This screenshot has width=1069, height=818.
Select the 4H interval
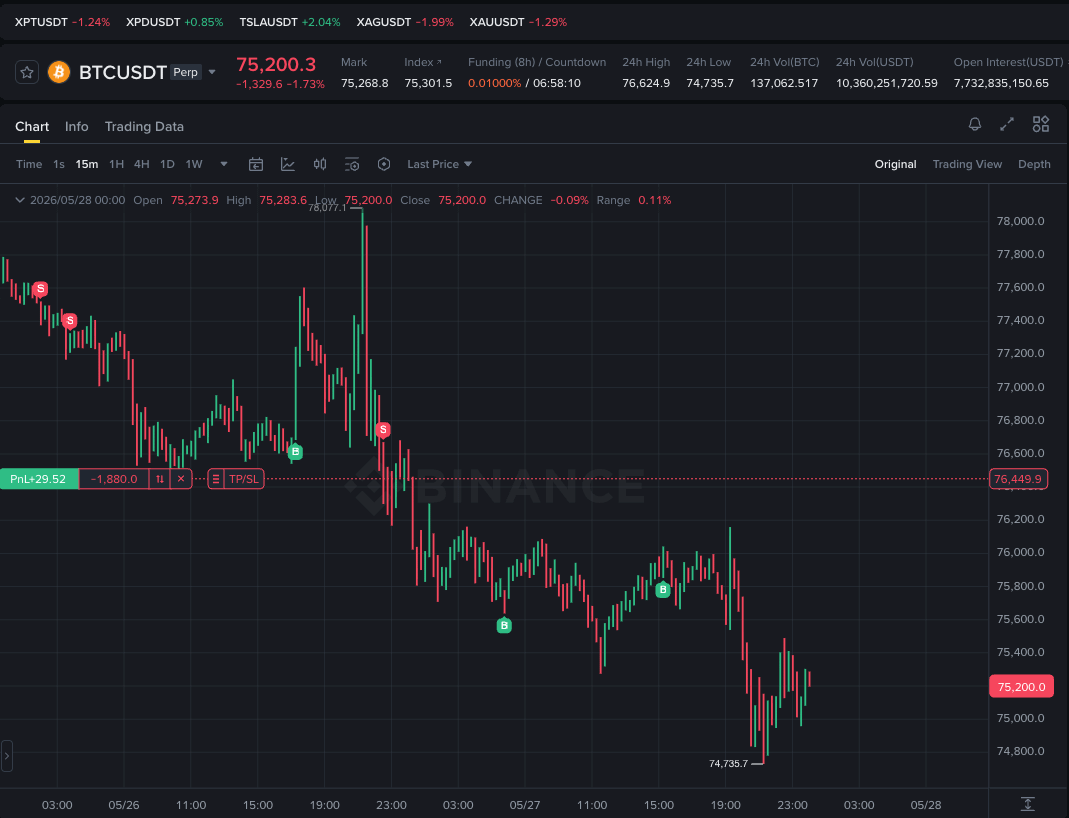pyautogui.click(x=141, y=164)
